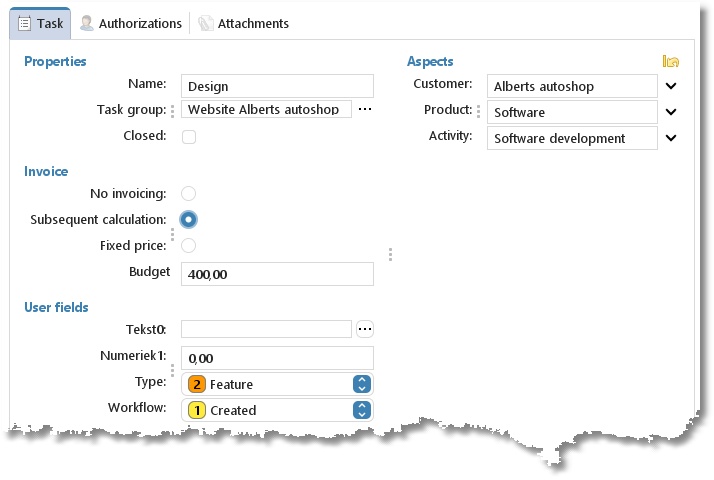Switch to the Attachments tab
The width and height of the screenshot is (714, 480).
[243, 23]
